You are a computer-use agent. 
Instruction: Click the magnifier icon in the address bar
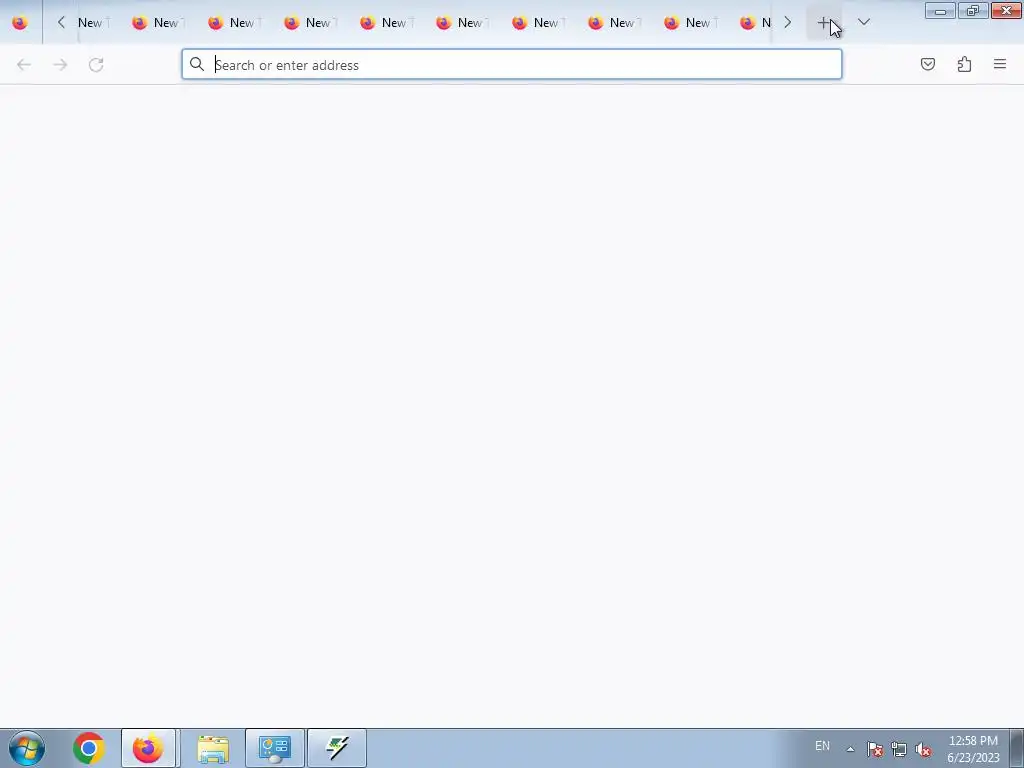(197, 64)
